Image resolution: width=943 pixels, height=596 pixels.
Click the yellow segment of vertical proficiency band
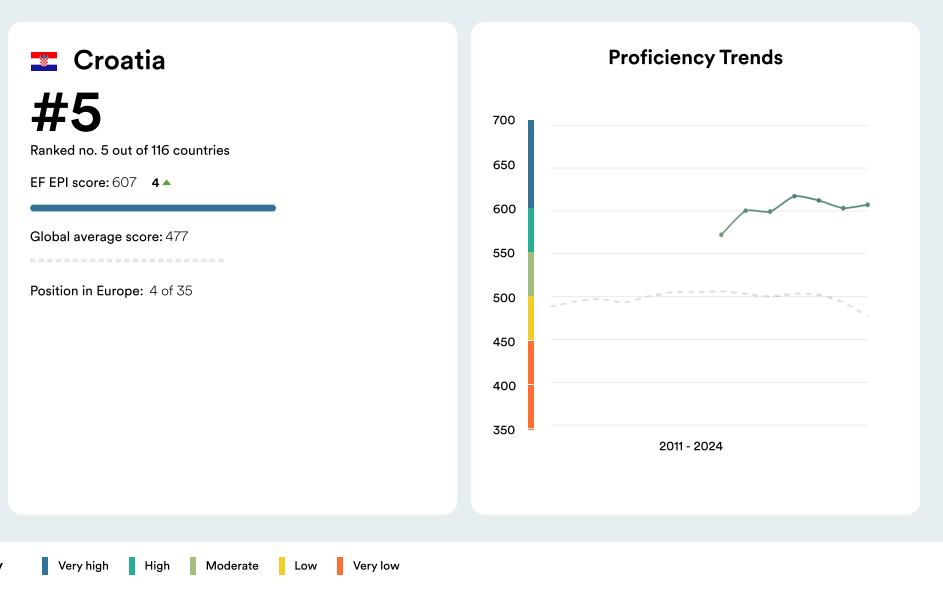(x=531, y=318)
